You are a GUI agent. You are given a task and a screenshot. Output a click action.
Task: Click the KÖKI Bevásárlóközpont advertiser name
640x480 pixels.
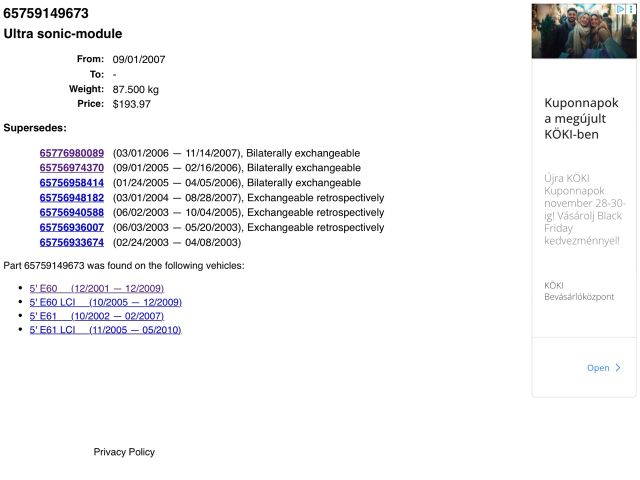[x=579, y=290]
